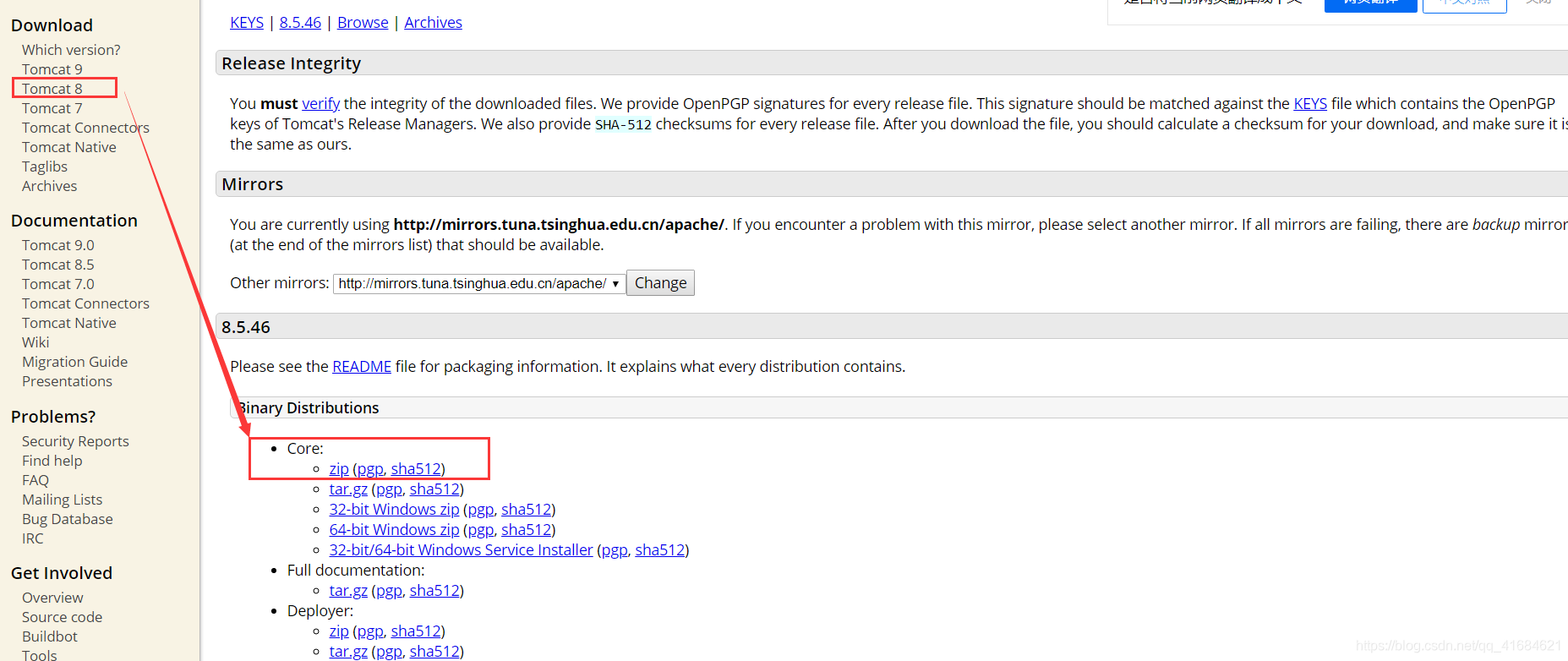Download the Deployer zip
This screenshot has height=661, width=1568.
[339, 631]
